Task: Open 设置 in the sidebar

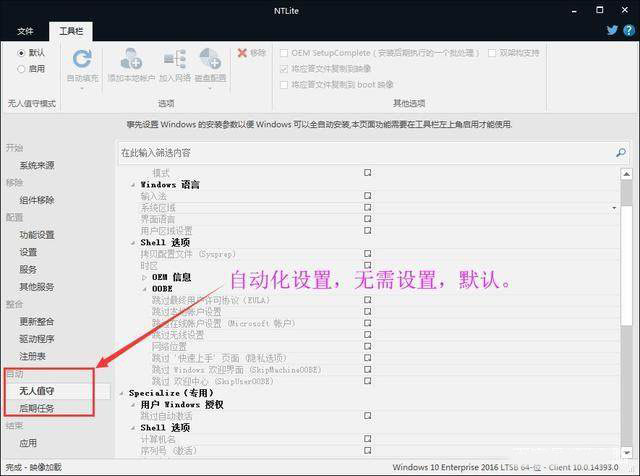Action: click(28, 252)
